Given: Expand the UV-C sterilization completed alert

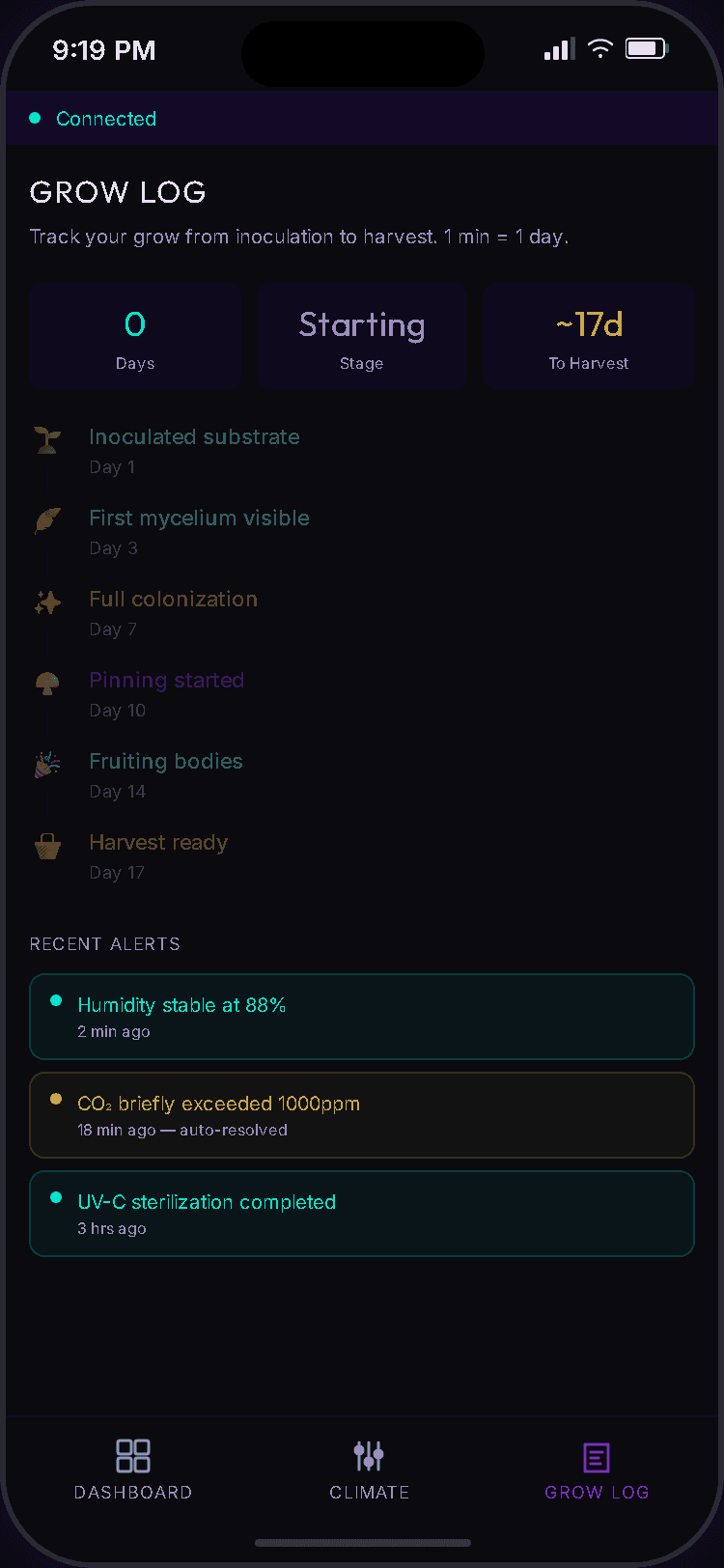Looking at the screenshot, I should click(x=362, y=1213).
